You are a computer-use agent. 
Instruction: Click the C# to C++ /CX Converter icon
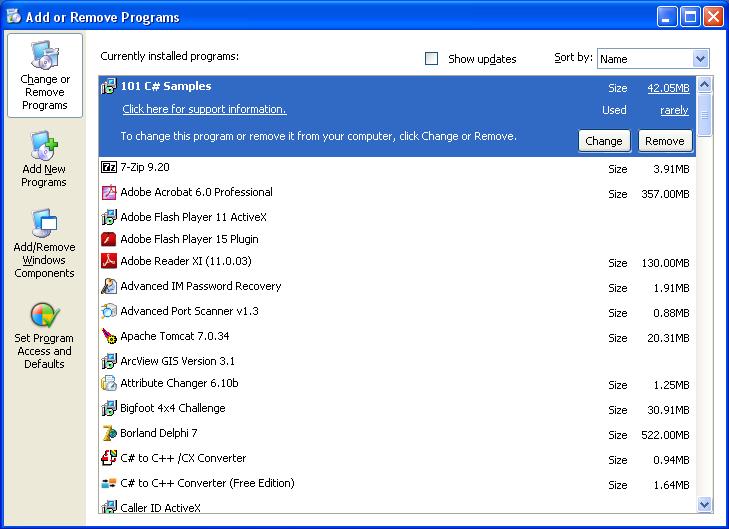(109, 458)
